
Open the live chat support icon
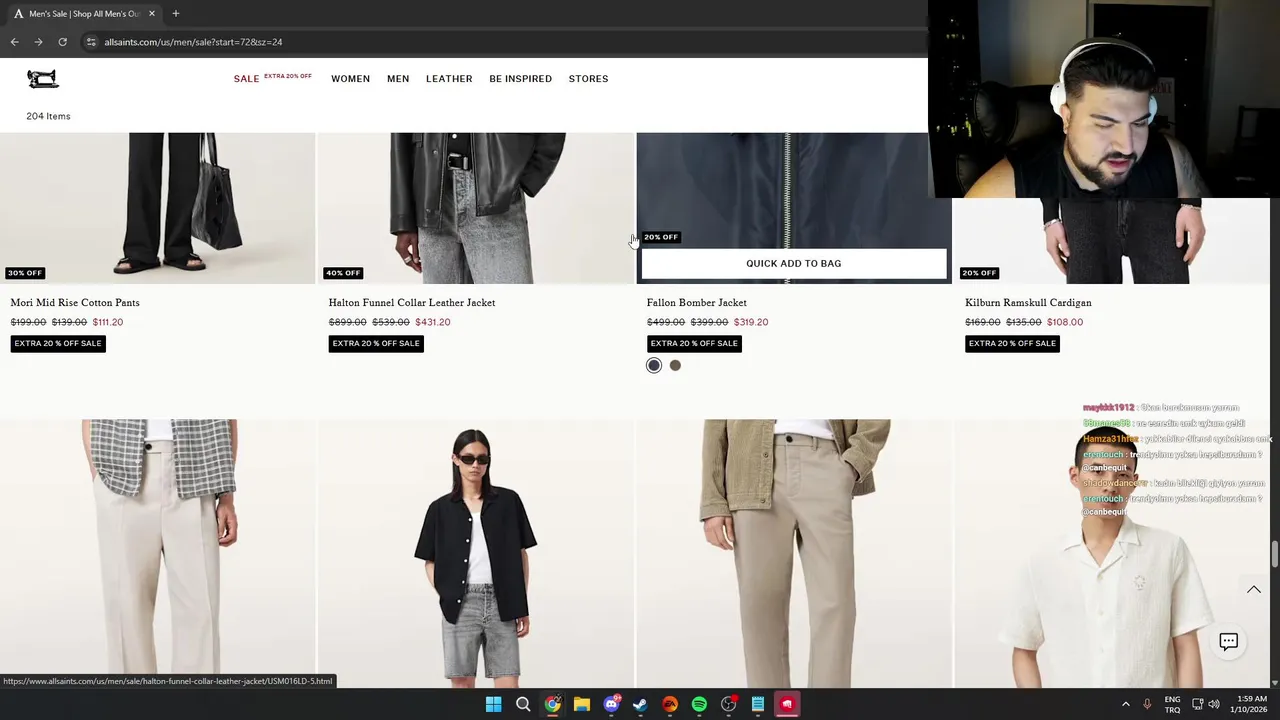point(1228,642)
